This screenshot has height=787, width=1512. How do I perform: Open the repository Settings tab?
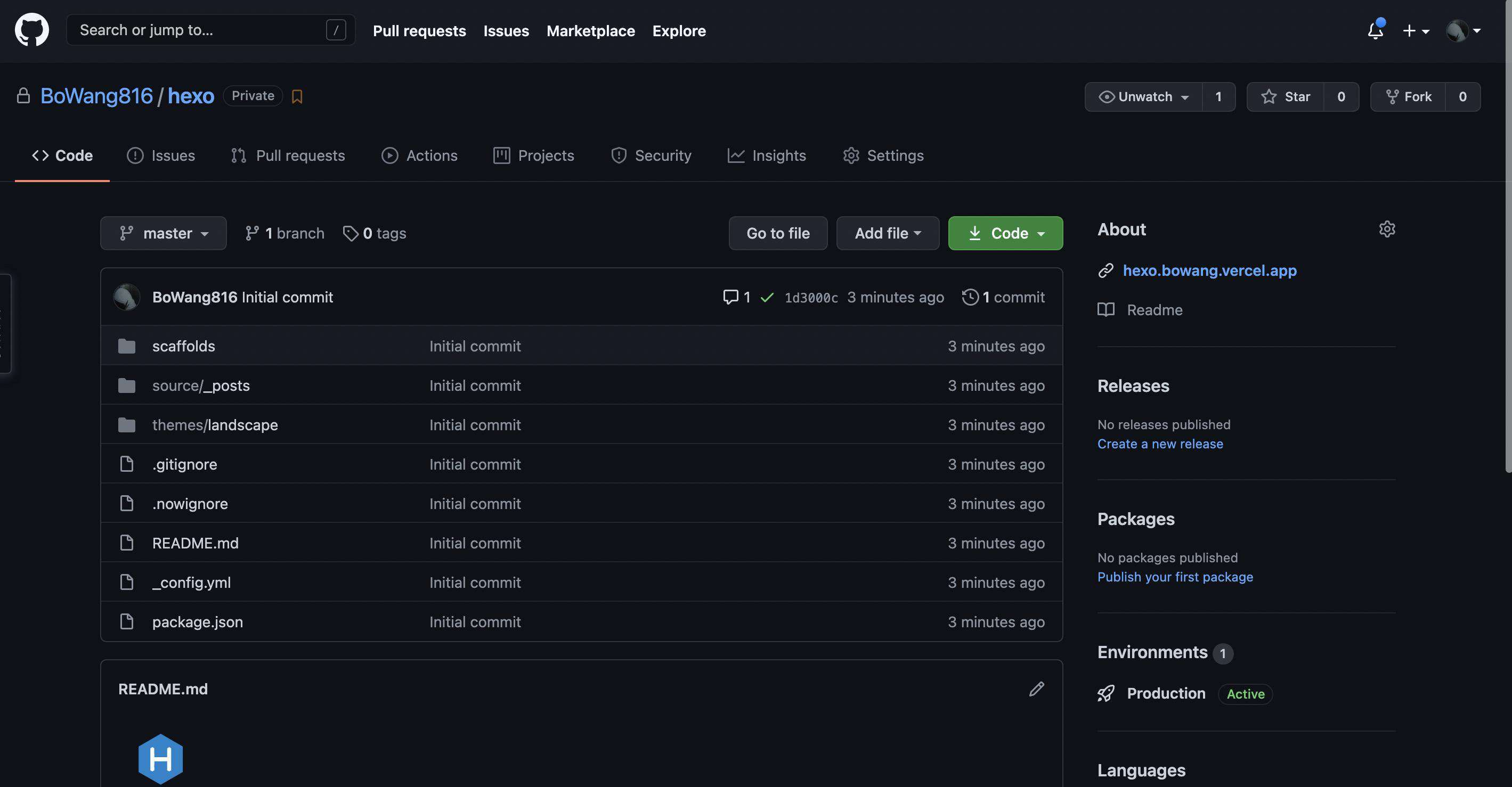[x=883, y=155]
